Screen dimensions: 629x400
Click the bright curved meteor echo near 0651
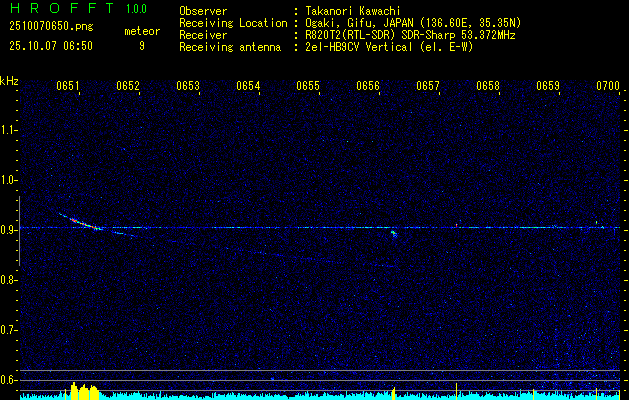pos(82,222)
